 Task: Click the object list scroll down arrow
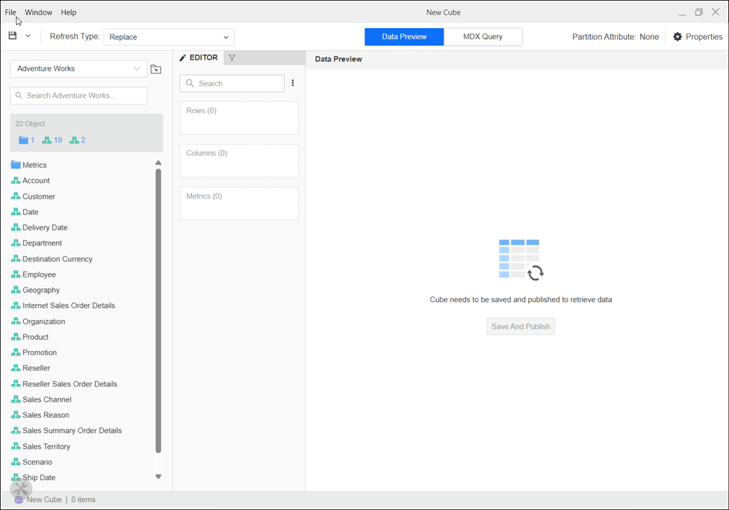158,477
